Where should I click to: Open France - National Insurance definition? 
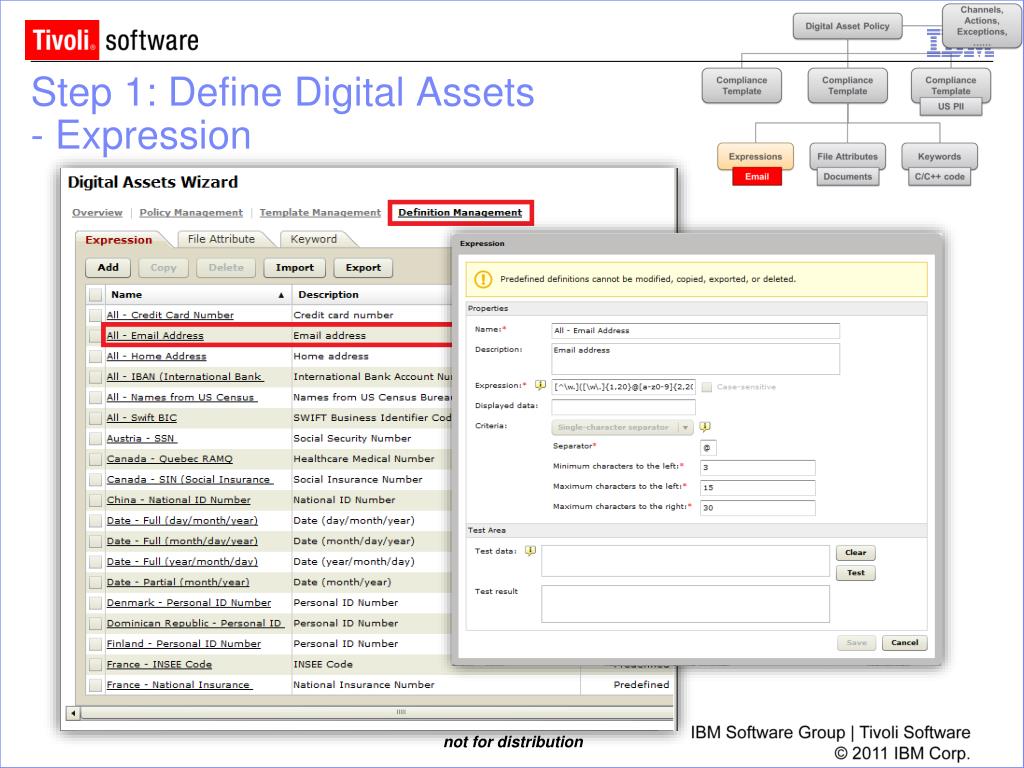tap(179, 685)
